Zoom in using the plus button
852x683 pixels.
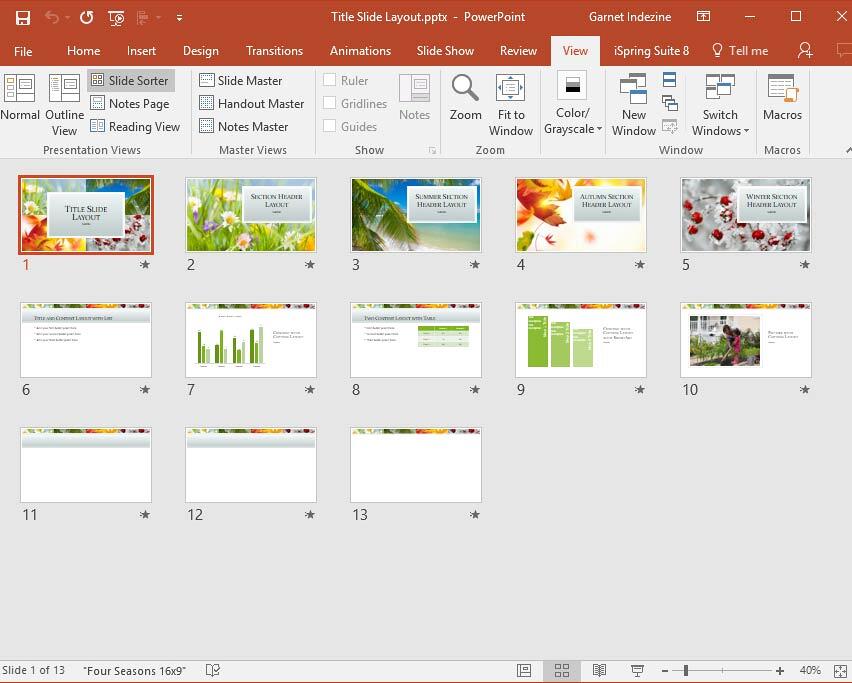[779, 671]
